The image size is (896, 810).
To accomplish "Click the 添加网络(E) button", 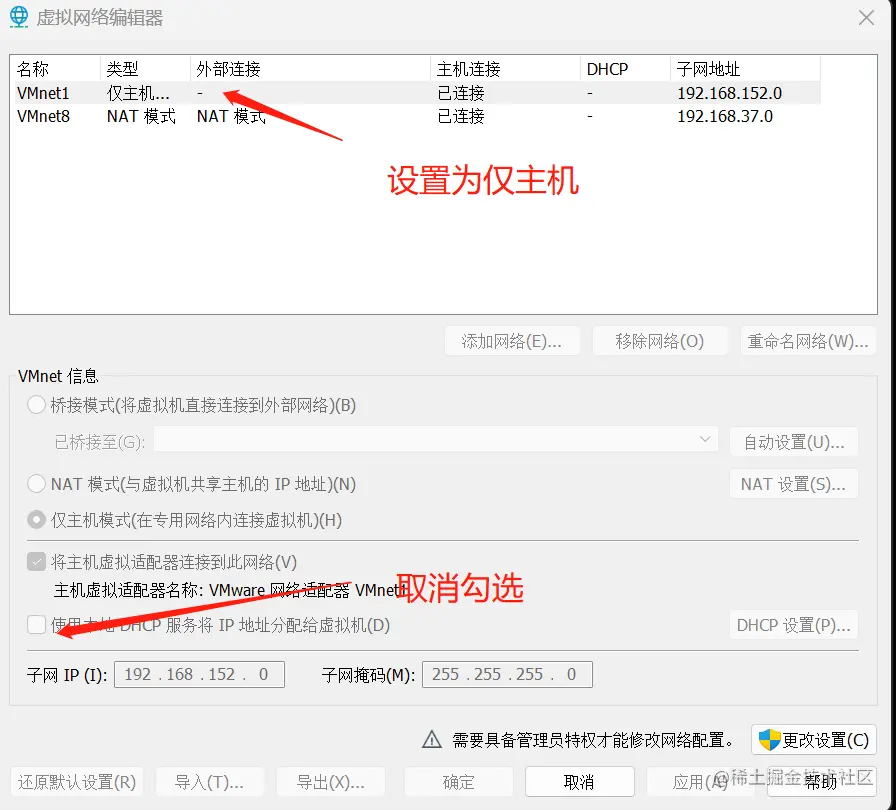I will click(x=512, y=340).
